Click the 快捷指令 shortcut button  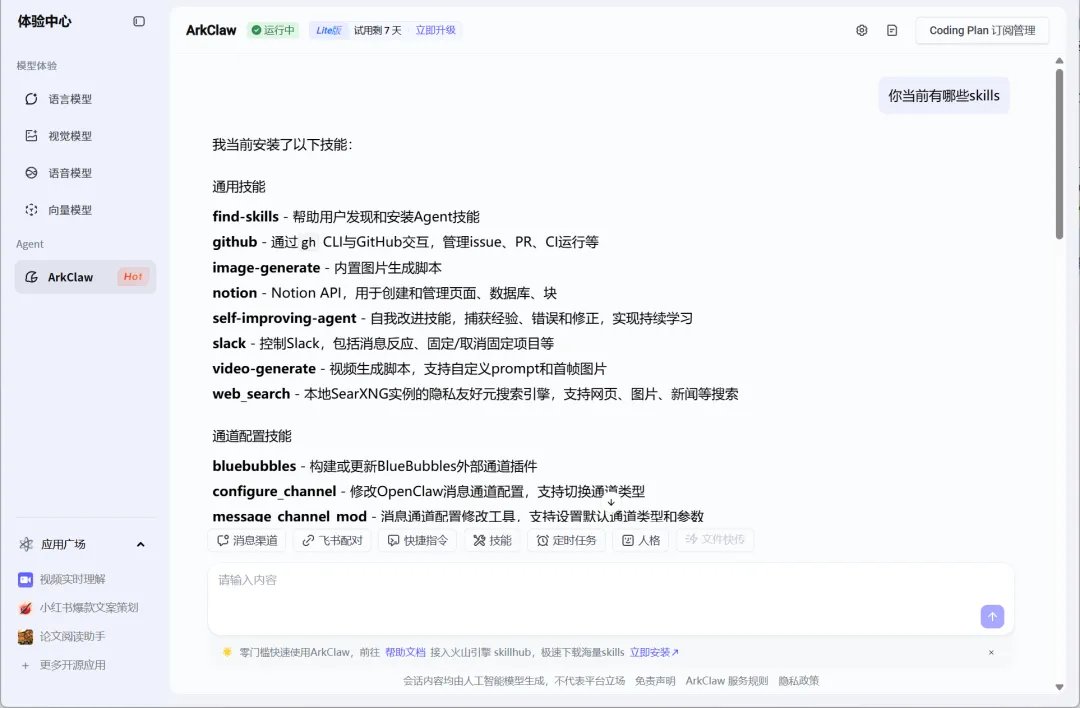click(418, 541)
